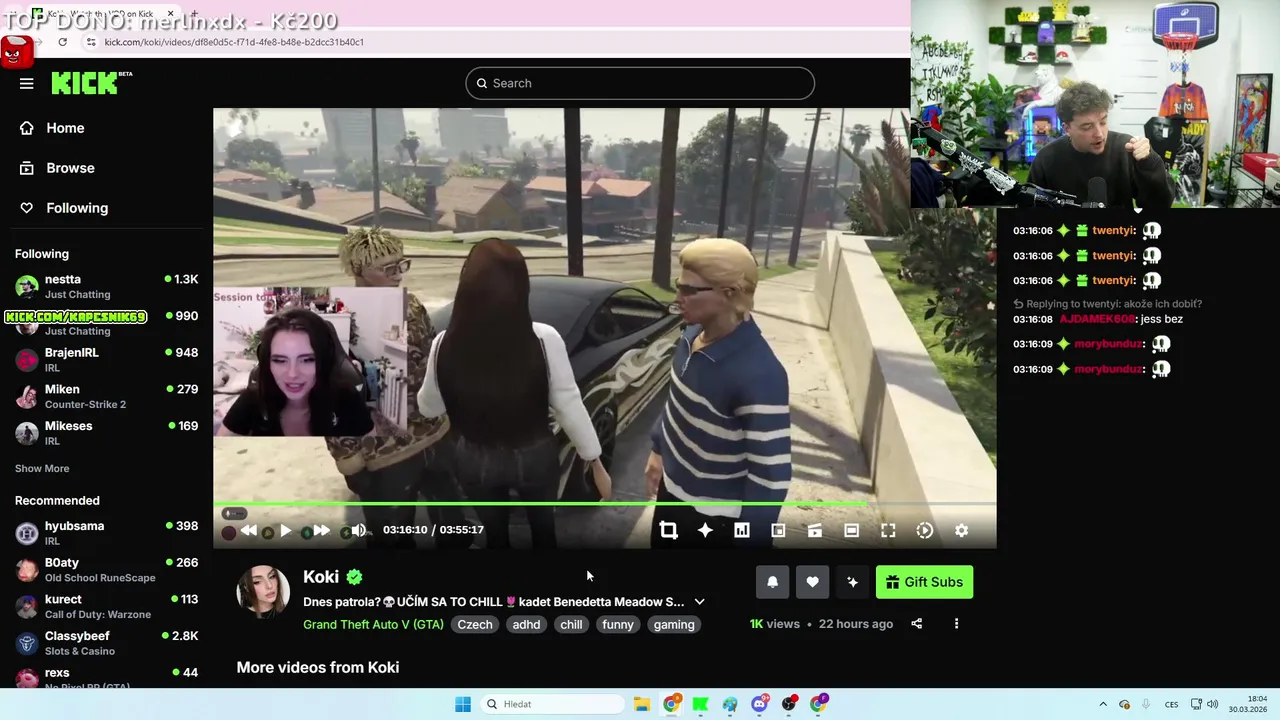Follow Koki with heart button
This screenshot has width=1280, height=720.
812,582
